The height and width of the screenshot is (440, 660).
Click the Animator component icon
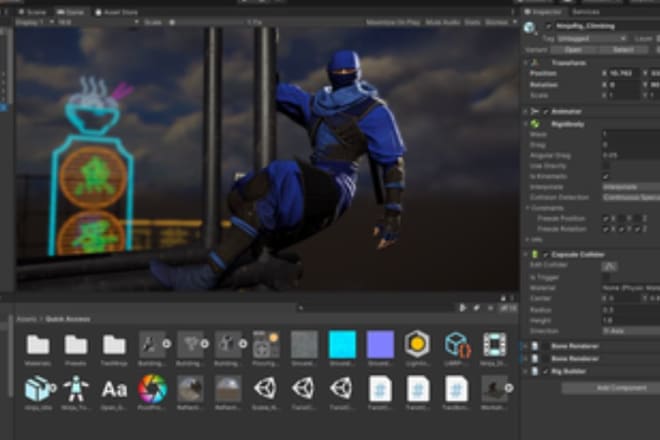(x=535, y=112)
